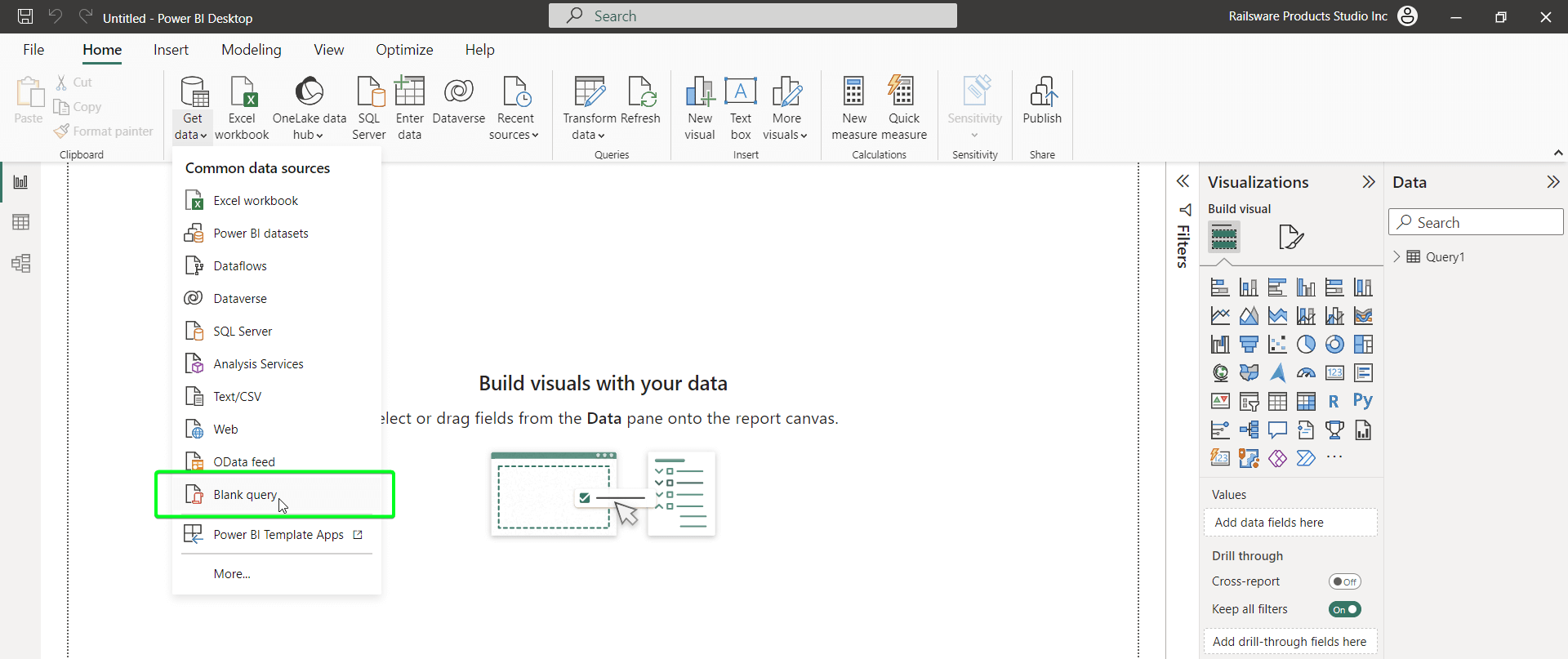Select the Pie chart visualization

pos(1306,345)
